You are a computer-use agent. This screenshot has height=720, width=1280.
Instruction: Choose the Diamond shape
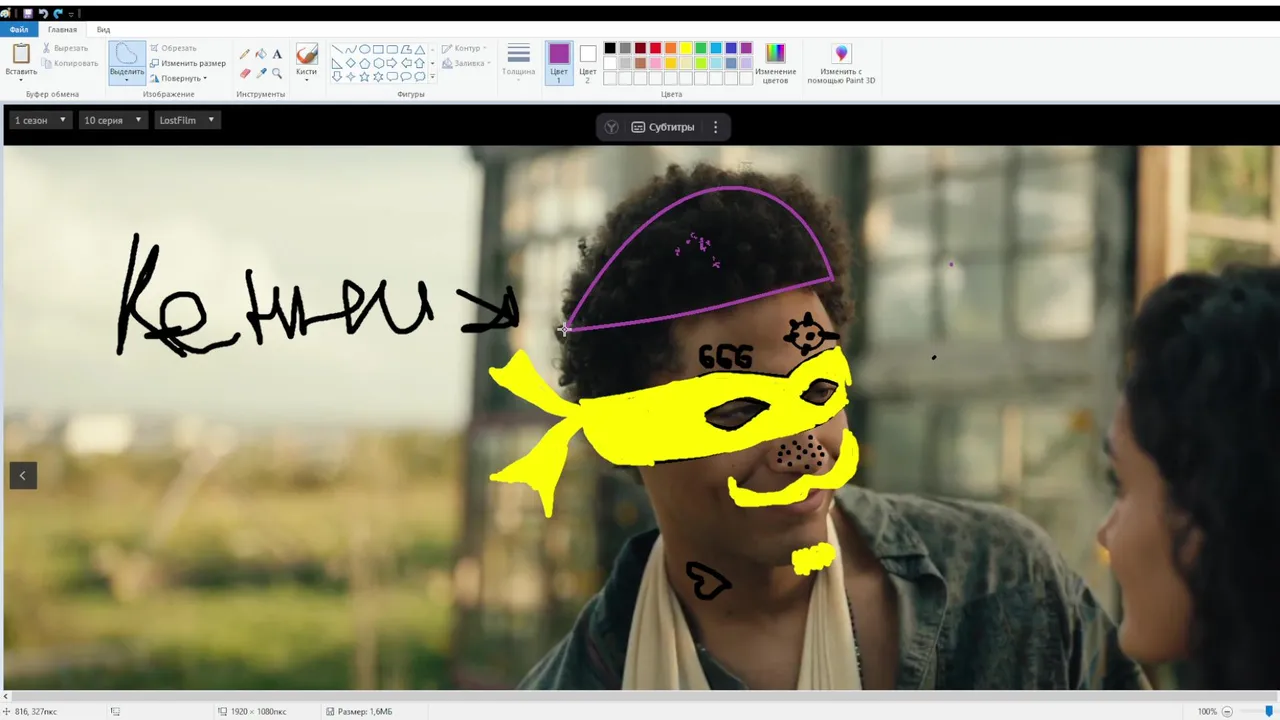point(351,63)
